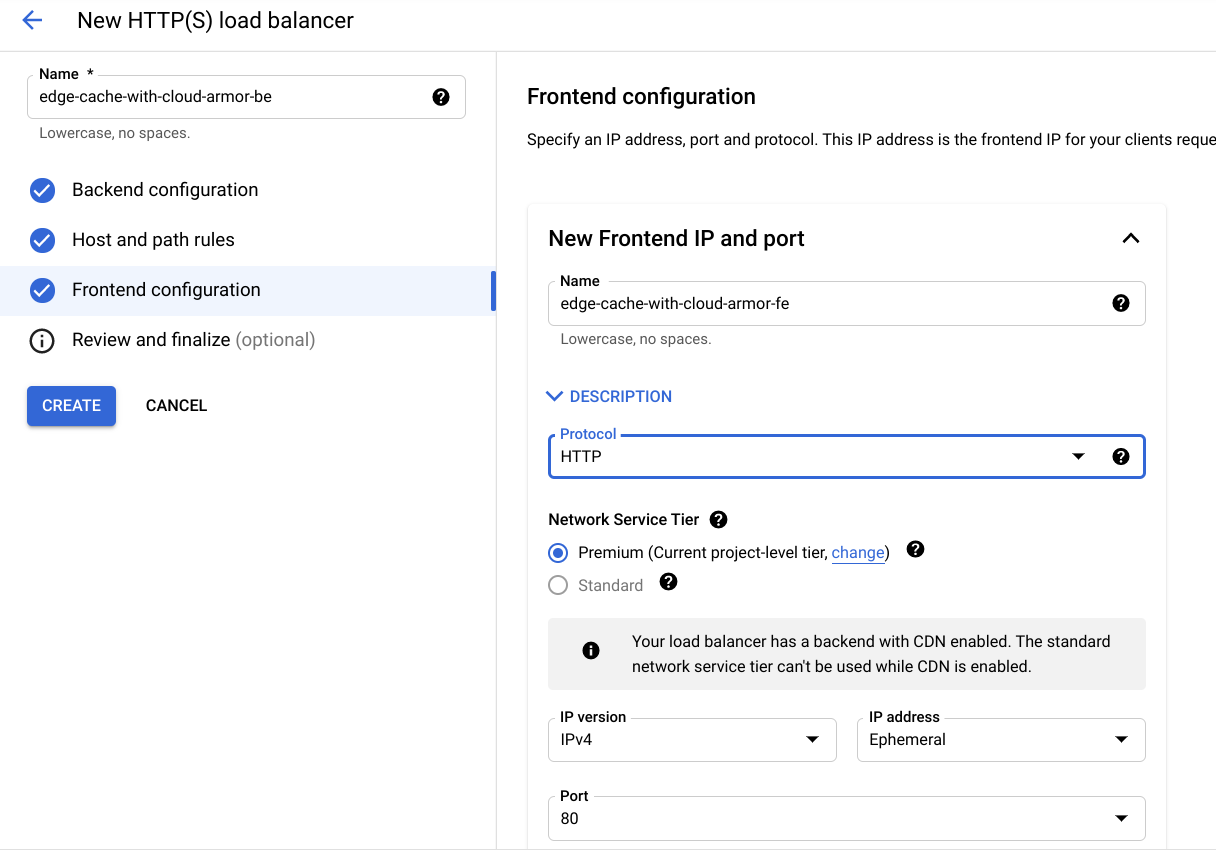This screenshot has width=1216, height=851.
Task: Click help icon in load balancer Name field
Action: click(x=441, y=97)
